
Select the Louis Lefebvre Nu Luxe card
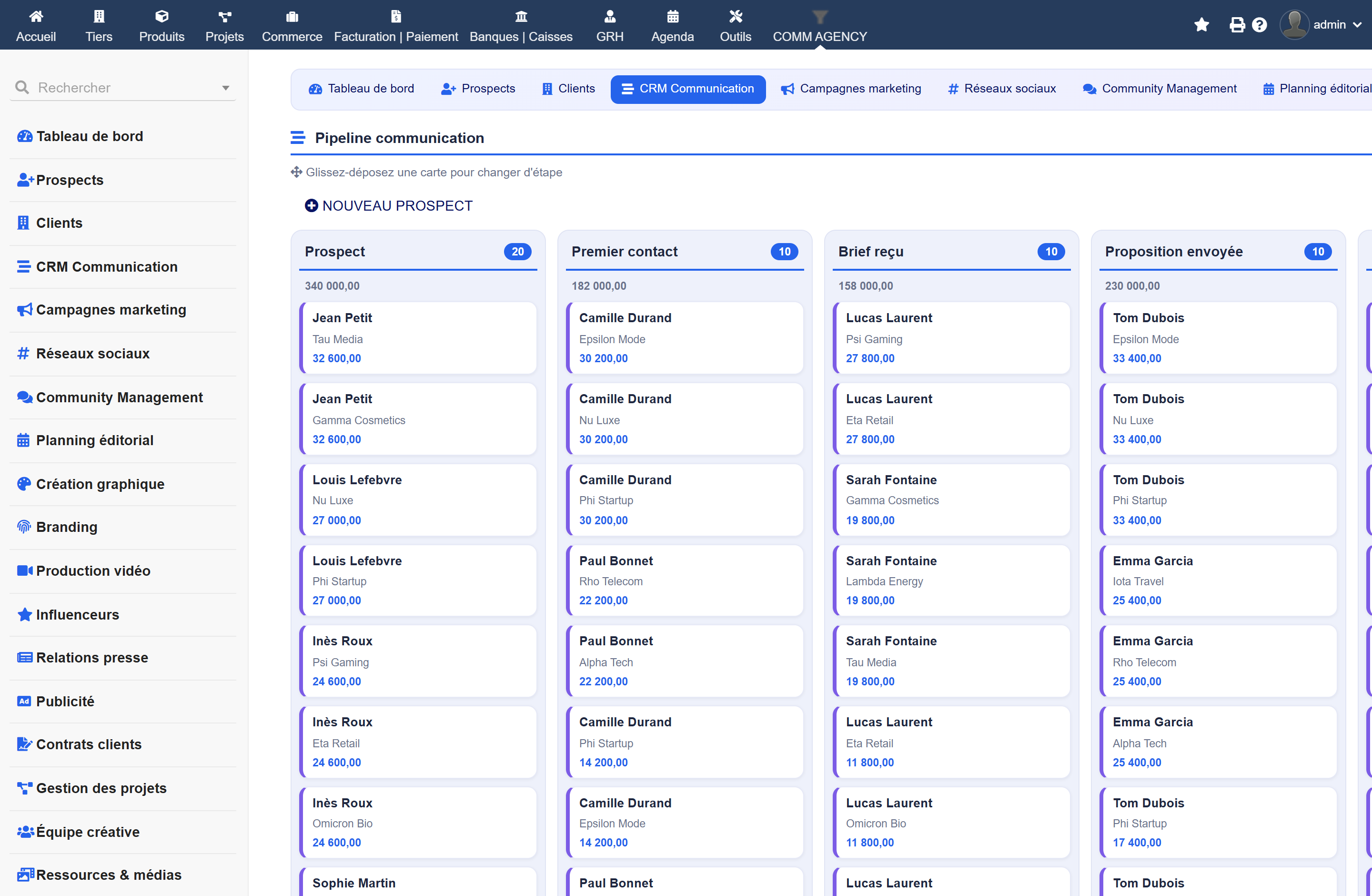point(418,499)
